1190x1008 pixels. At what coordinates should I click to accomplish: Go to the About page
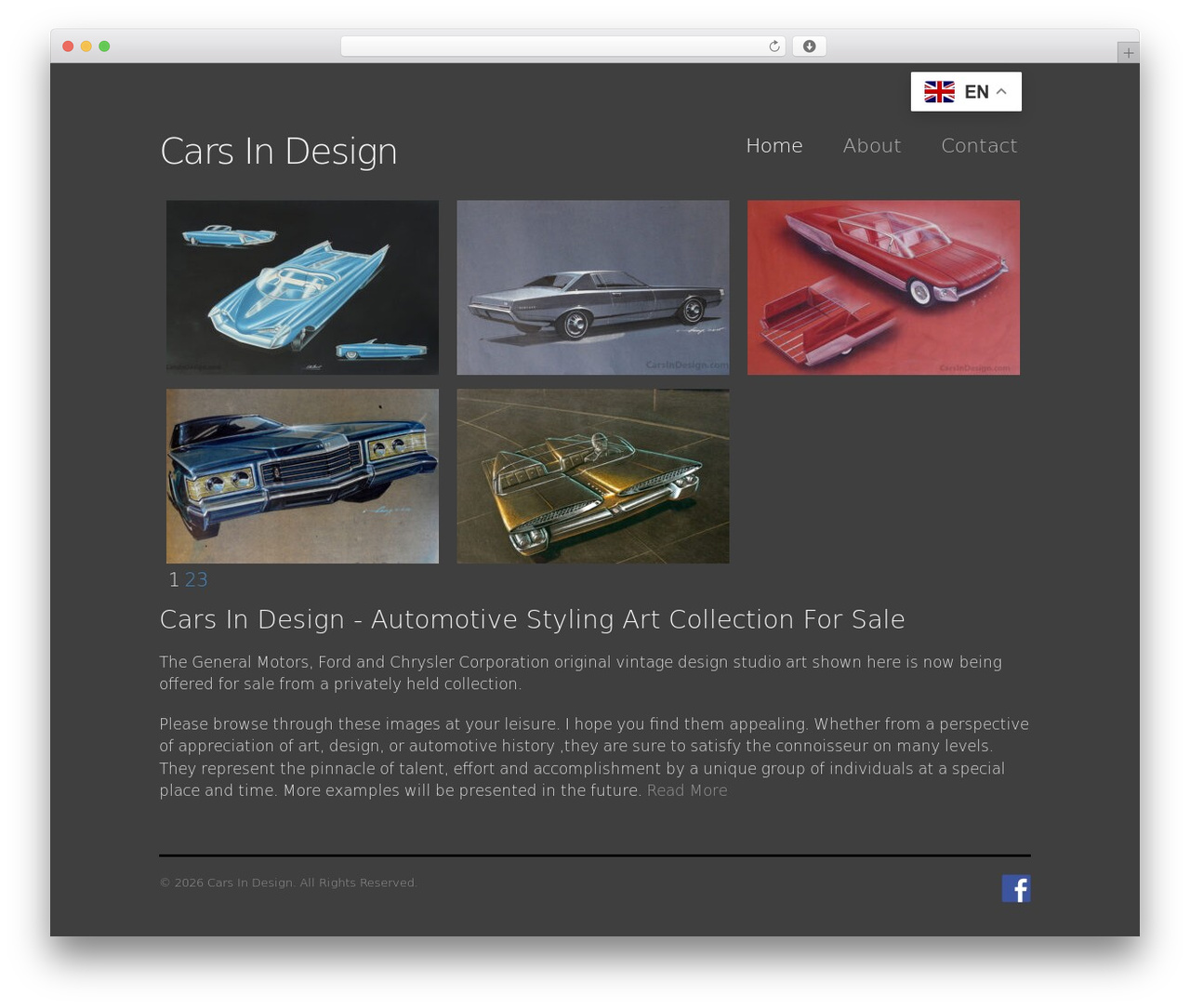click(x=871, y=145)
